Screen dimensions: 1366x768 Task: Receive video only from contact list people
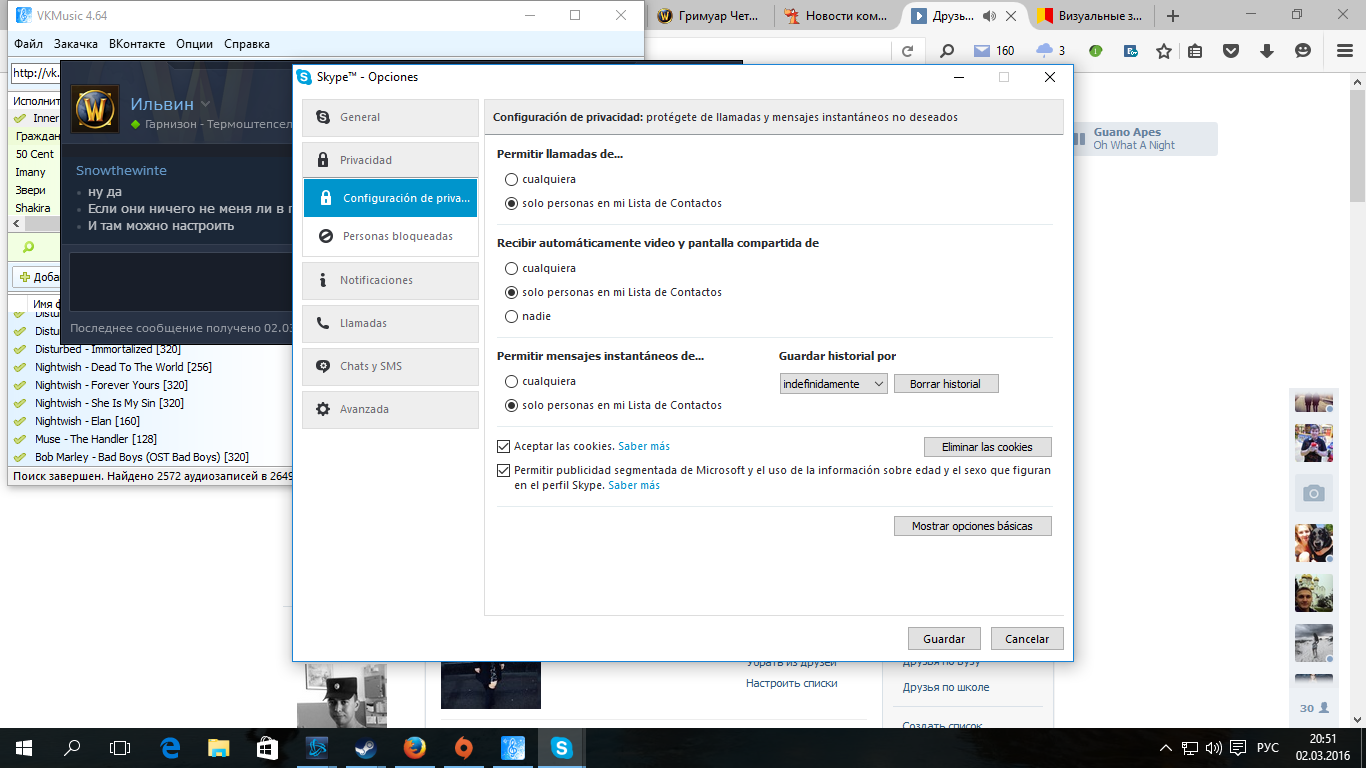(x=512, y=292)
